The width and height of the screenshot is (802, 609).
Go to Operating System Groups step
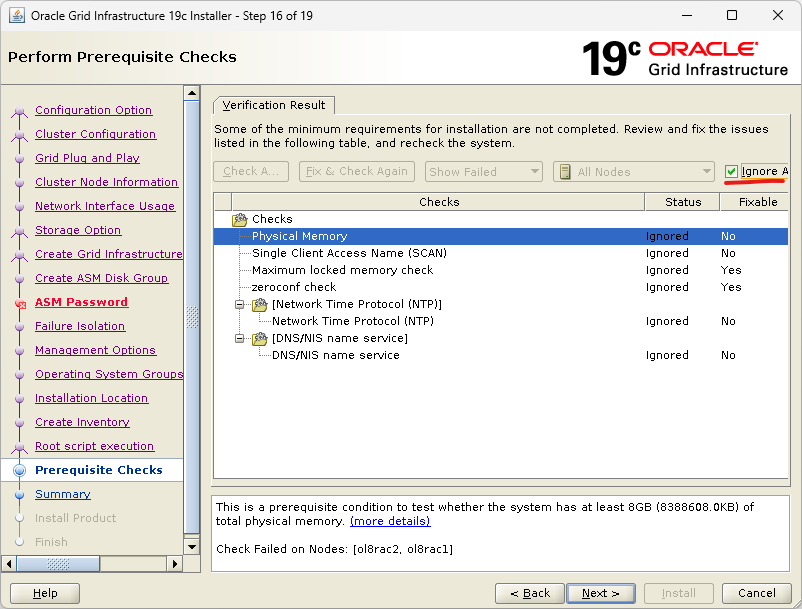pyautogui.click(x=108, y=374)
